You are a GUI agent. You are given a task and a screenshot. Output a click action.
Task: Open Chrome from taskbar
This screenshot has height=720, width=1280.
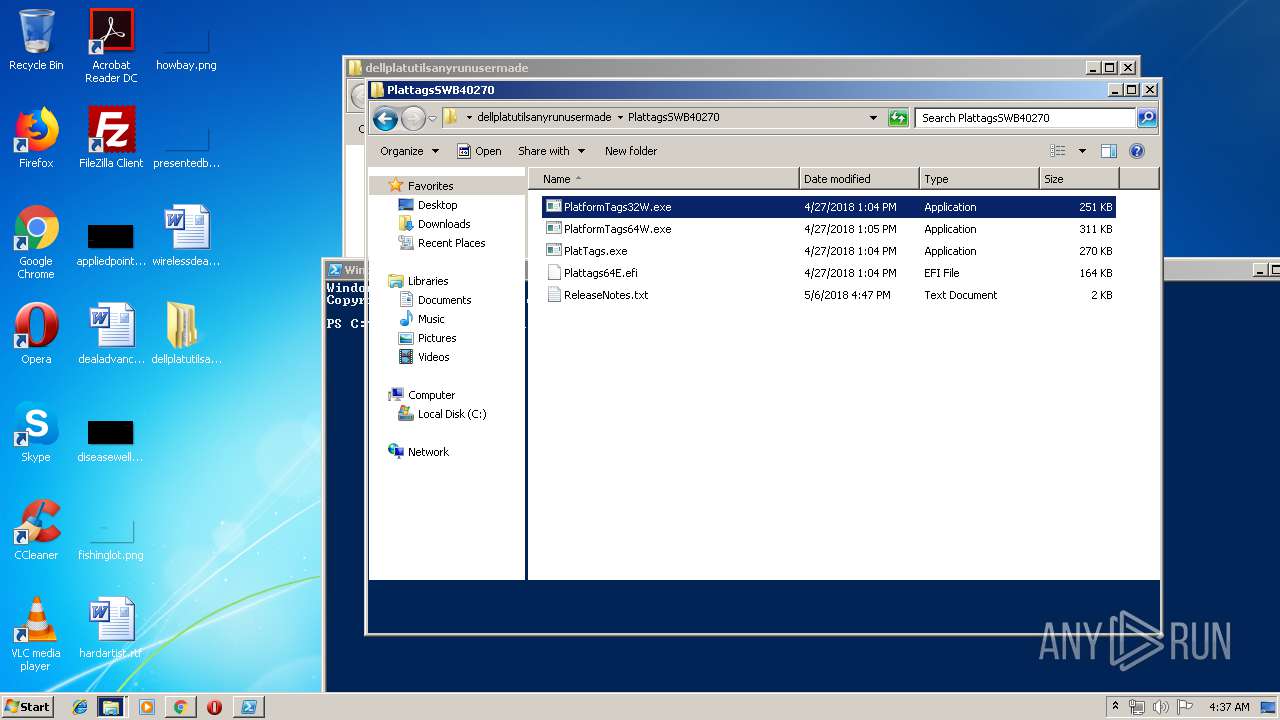(180, 707)
